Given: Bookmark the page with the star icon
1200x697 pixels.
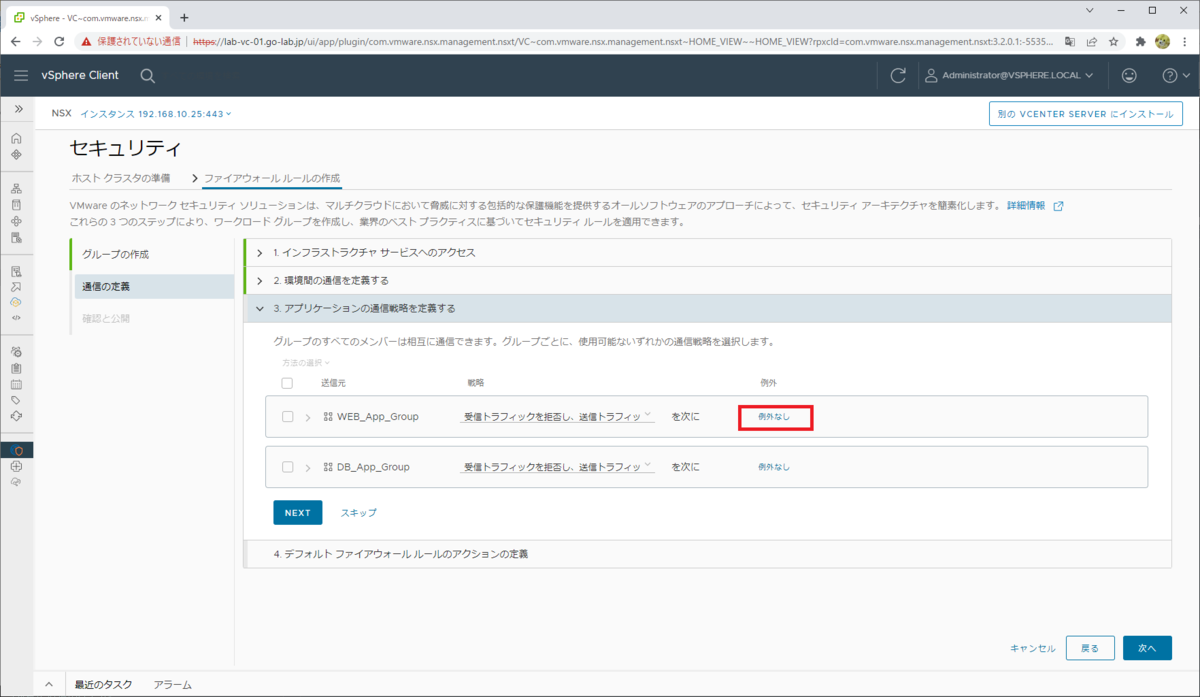Looking at the screenshot, I should 1113,42.
